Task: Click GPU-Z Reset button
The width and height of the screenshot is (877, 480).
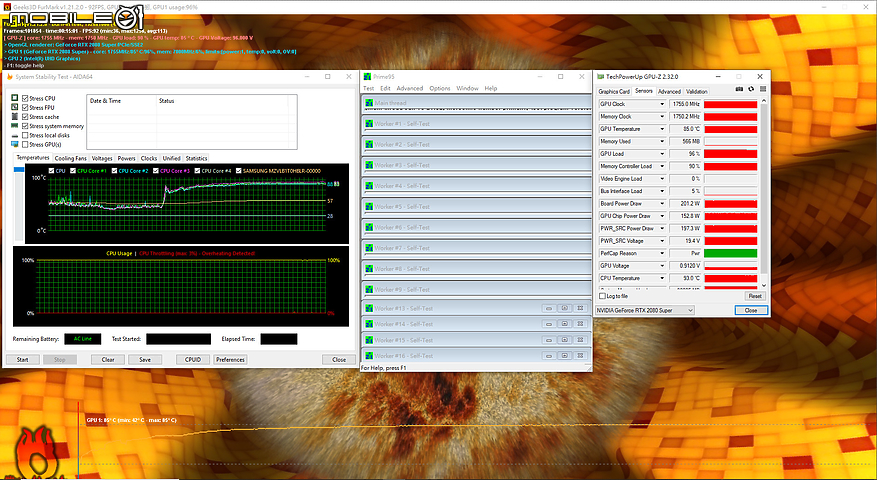Action: click(755, 296)
